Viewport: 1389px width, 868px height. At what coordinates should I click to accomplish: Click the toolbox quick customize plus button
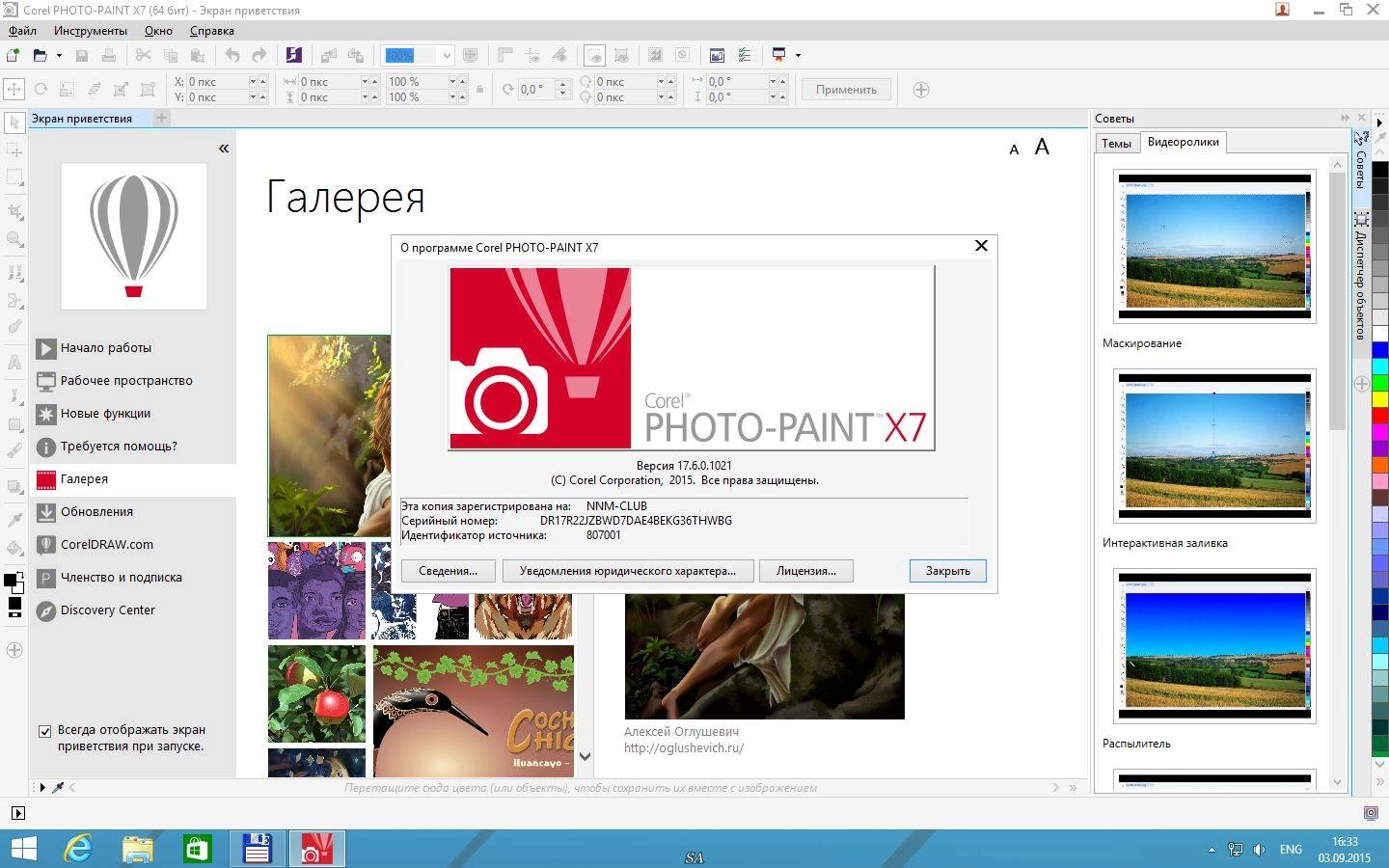[x=14, y=650]
